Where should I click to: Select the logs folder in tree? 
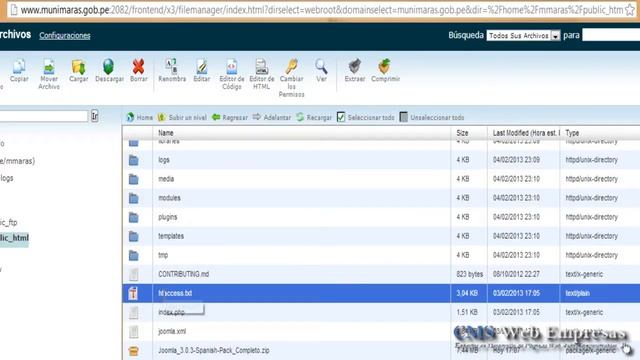[7, 178]
